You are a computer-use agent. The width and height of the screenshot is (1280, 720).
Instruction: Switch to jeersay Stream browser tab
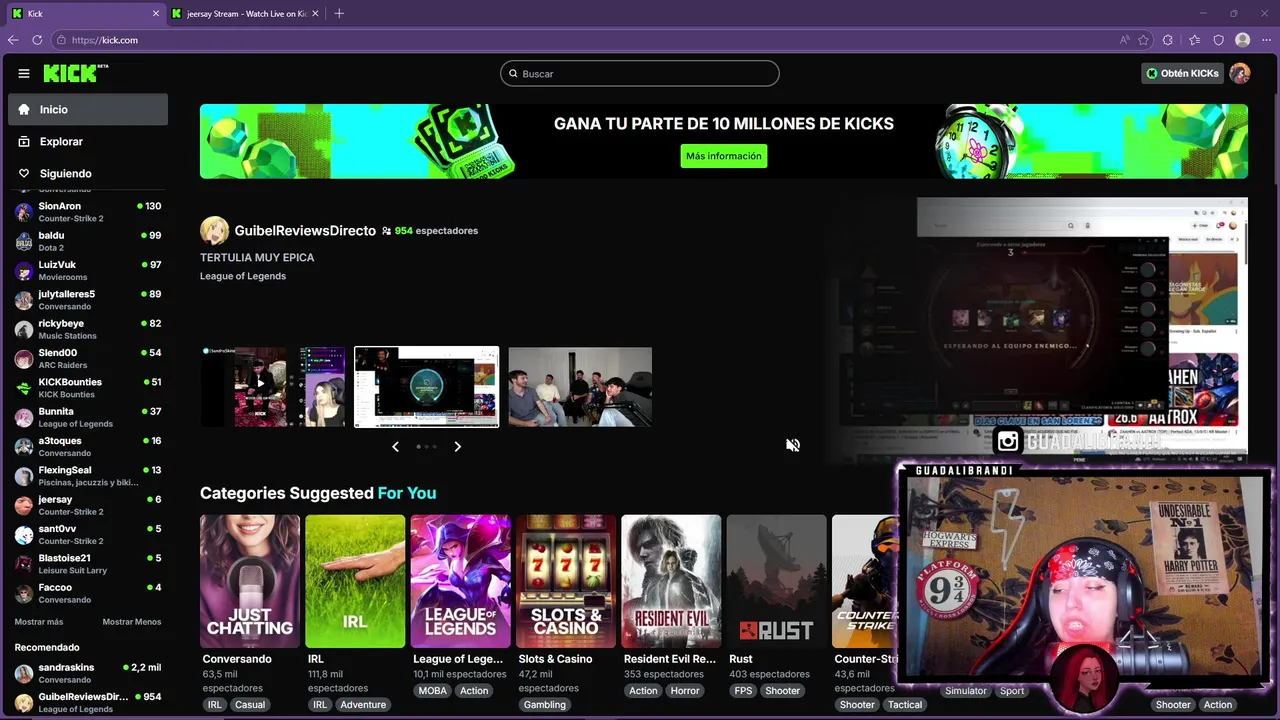click(245, 13)
